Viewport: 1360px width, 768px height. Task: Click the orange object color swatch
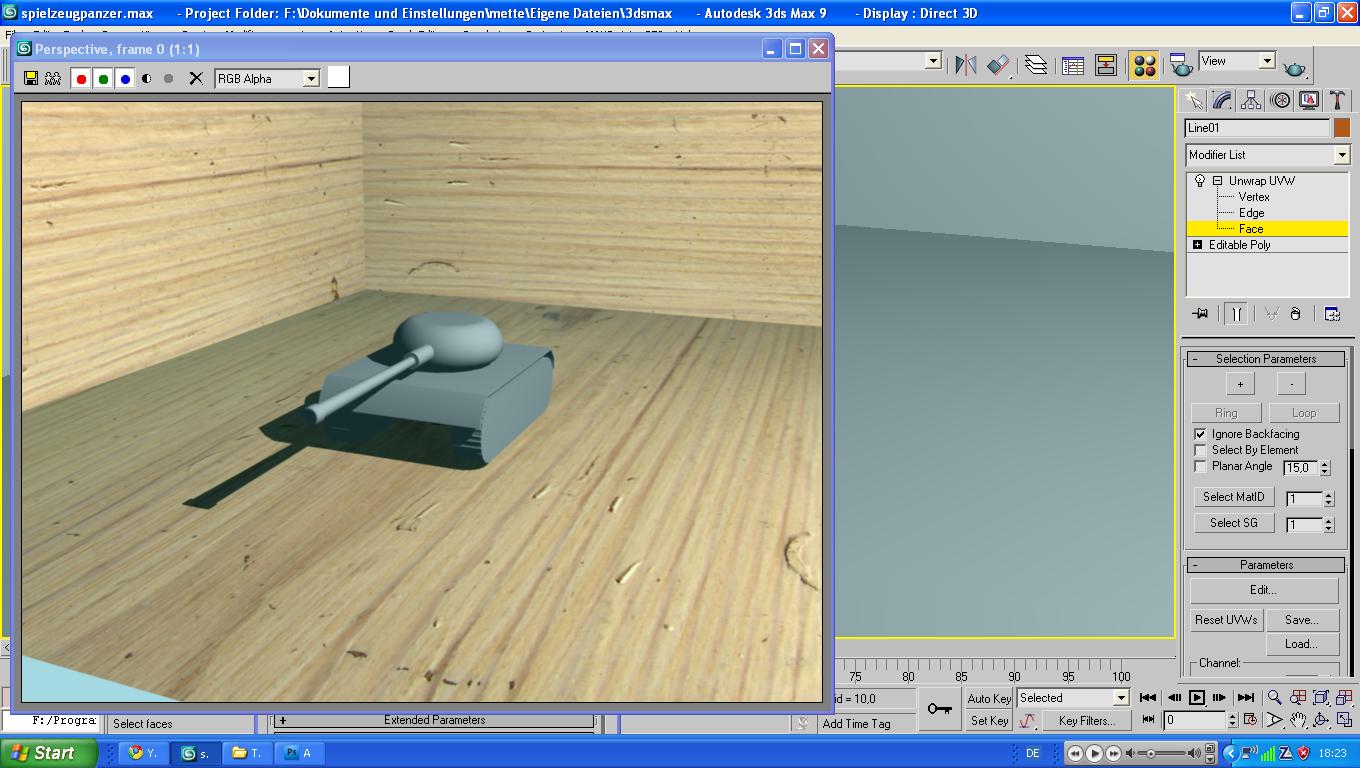coord(1341,128)
